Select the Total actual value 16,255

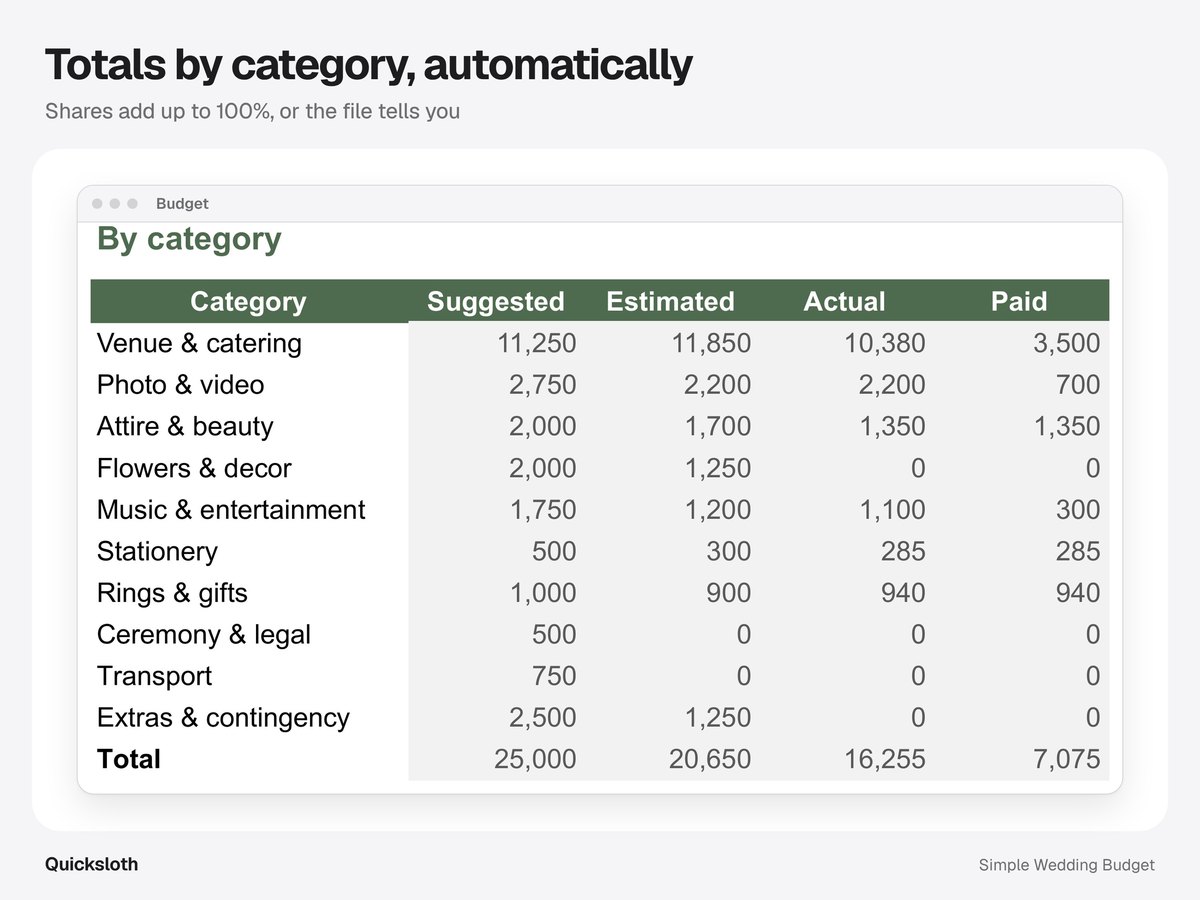[886, 760]
